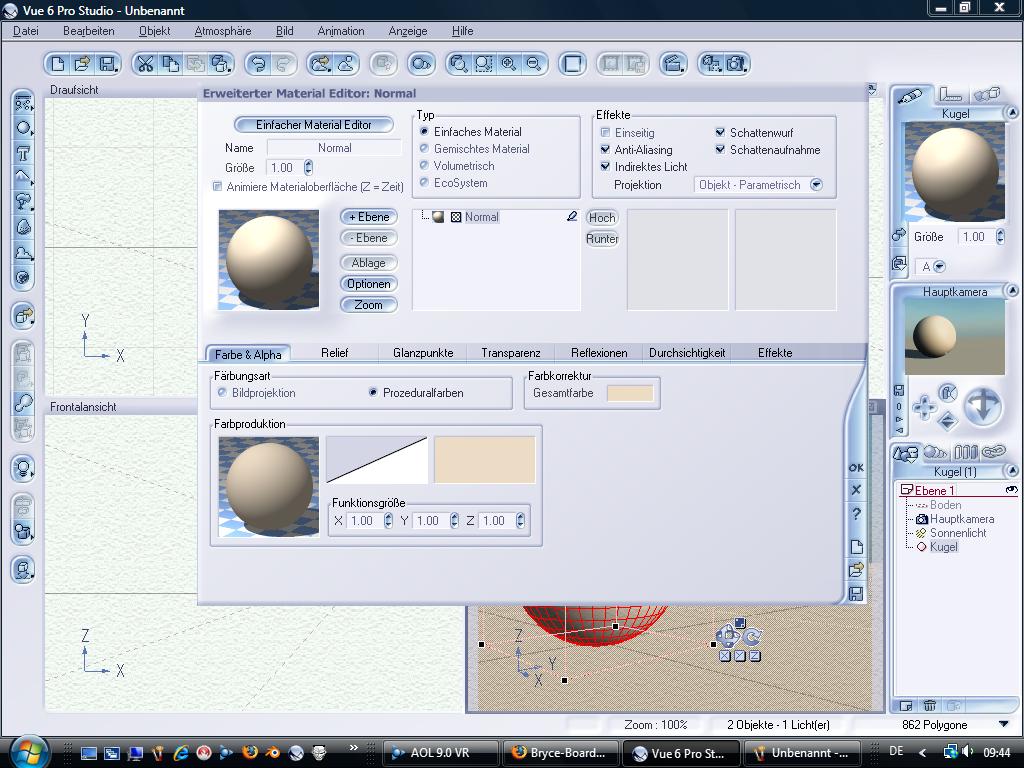Select Einfaches Material radio button
This screenshot has height=768, width=1024.
coord(424,131)
